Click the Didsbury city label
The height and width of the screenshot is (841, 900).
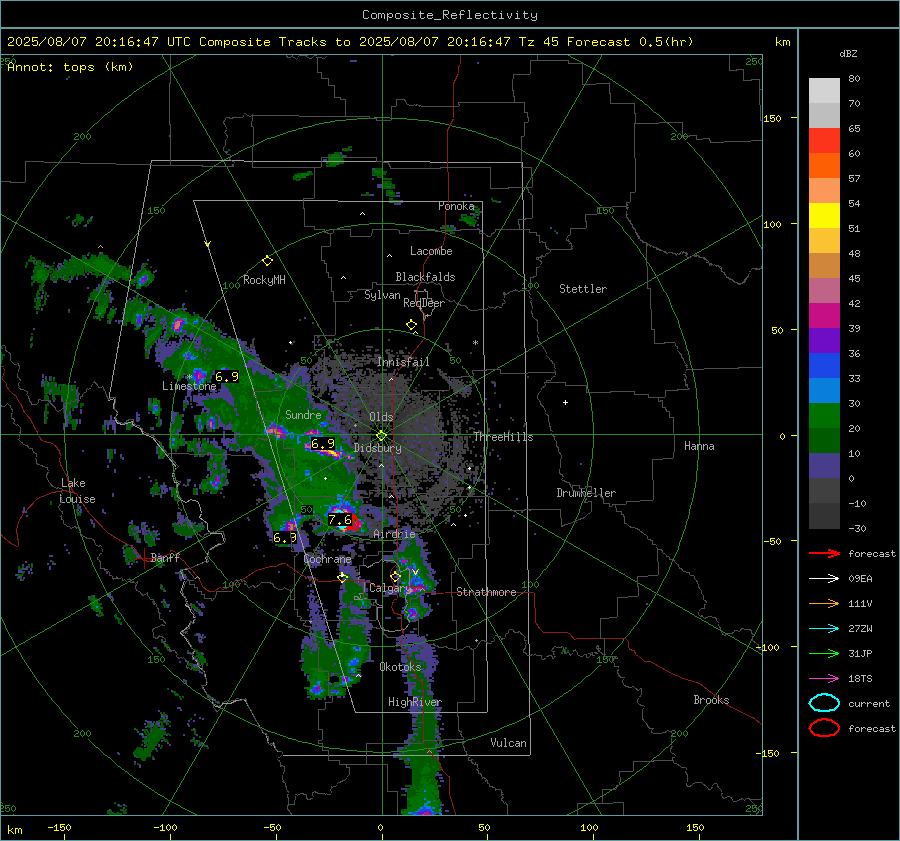pyautogui.click(x=377, y=448)
